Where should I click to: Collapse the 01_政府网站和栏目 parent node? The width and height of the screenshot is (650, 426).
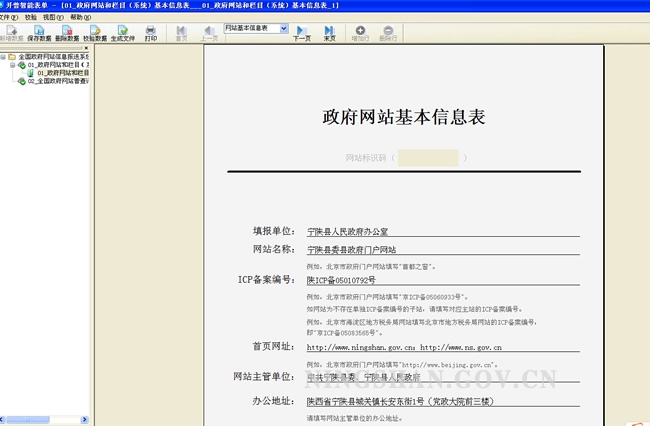point(12,65)
